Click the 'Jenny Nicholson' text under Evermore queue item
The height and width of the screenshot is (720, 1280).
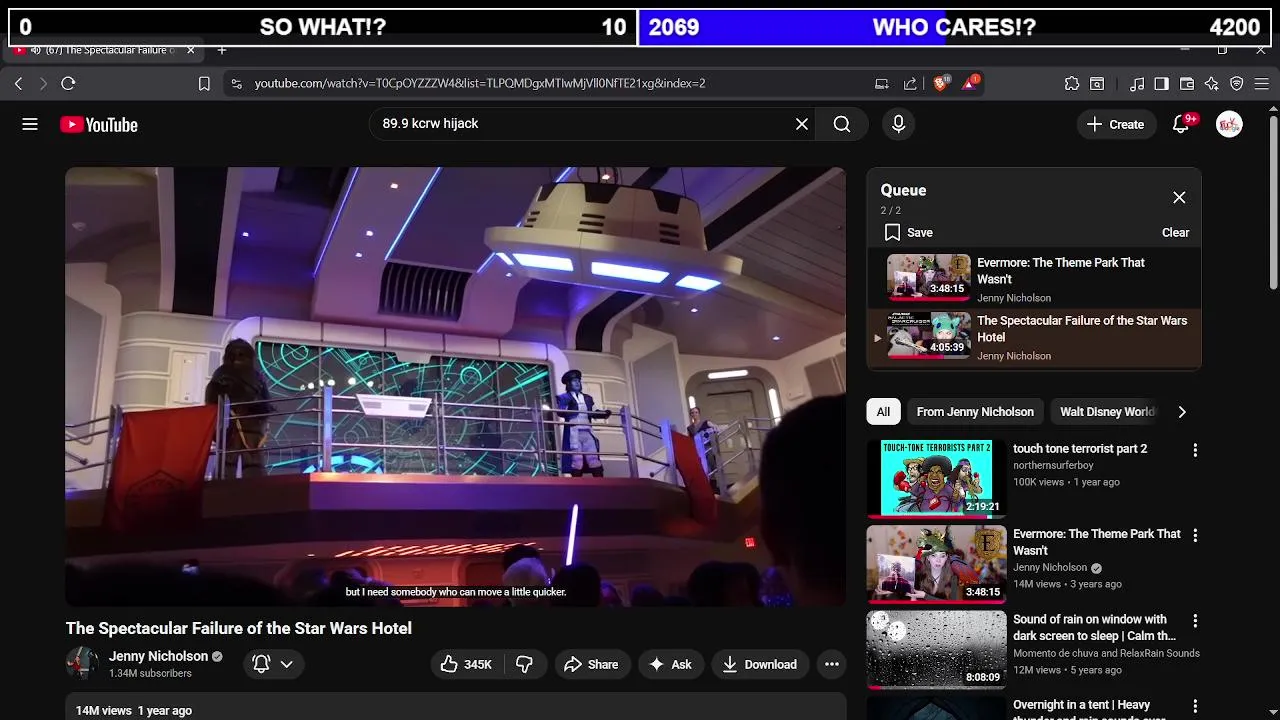click(1014, 298)
